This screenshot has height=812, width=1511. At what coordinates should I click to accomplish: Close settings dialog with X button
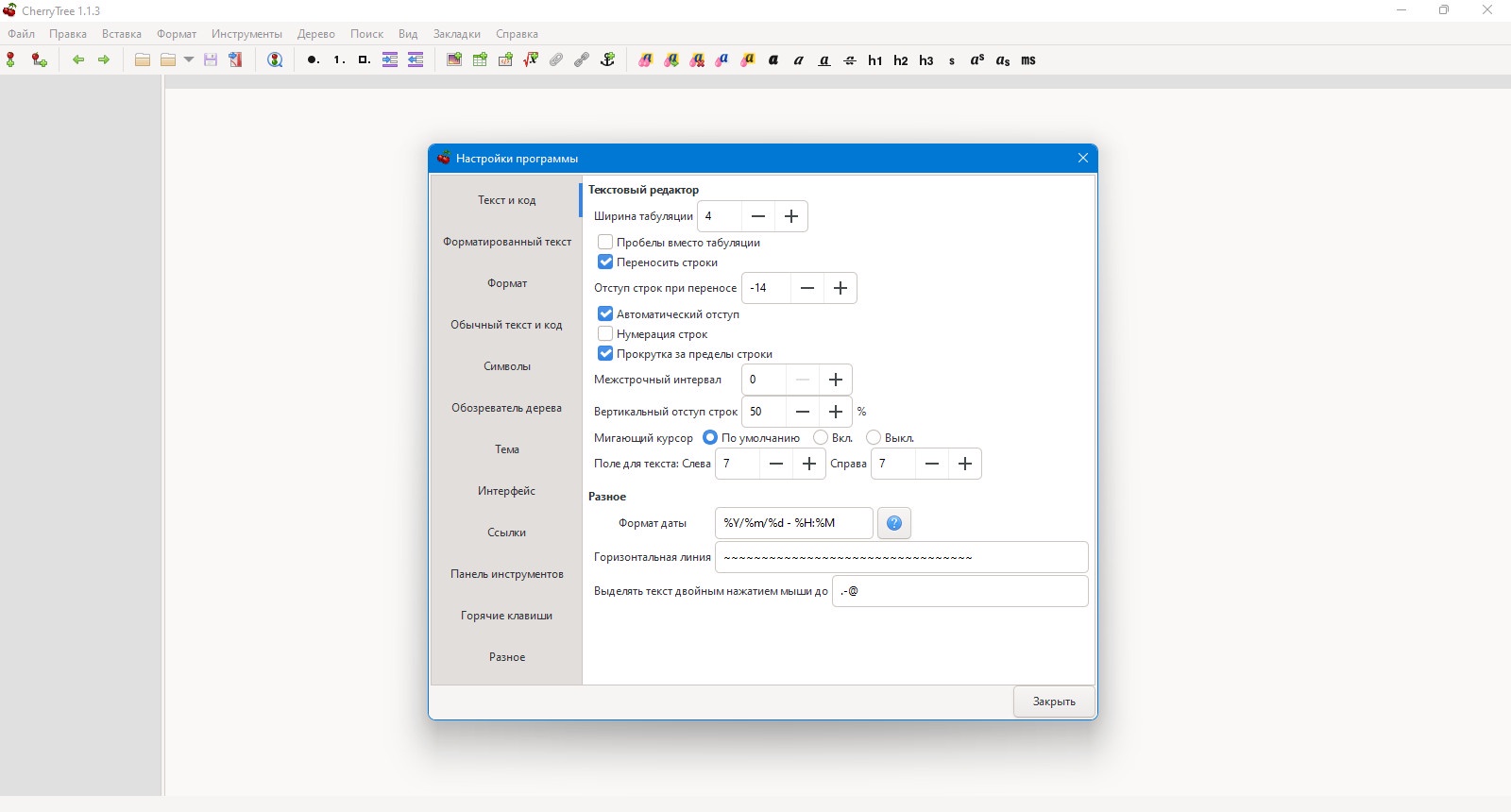[1083, 158]
